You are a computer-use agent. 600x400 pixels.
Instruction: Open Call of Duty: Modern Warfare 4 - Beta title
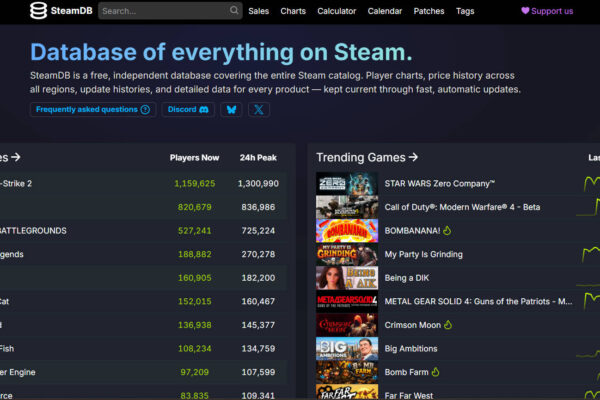[x=462, y=207]
